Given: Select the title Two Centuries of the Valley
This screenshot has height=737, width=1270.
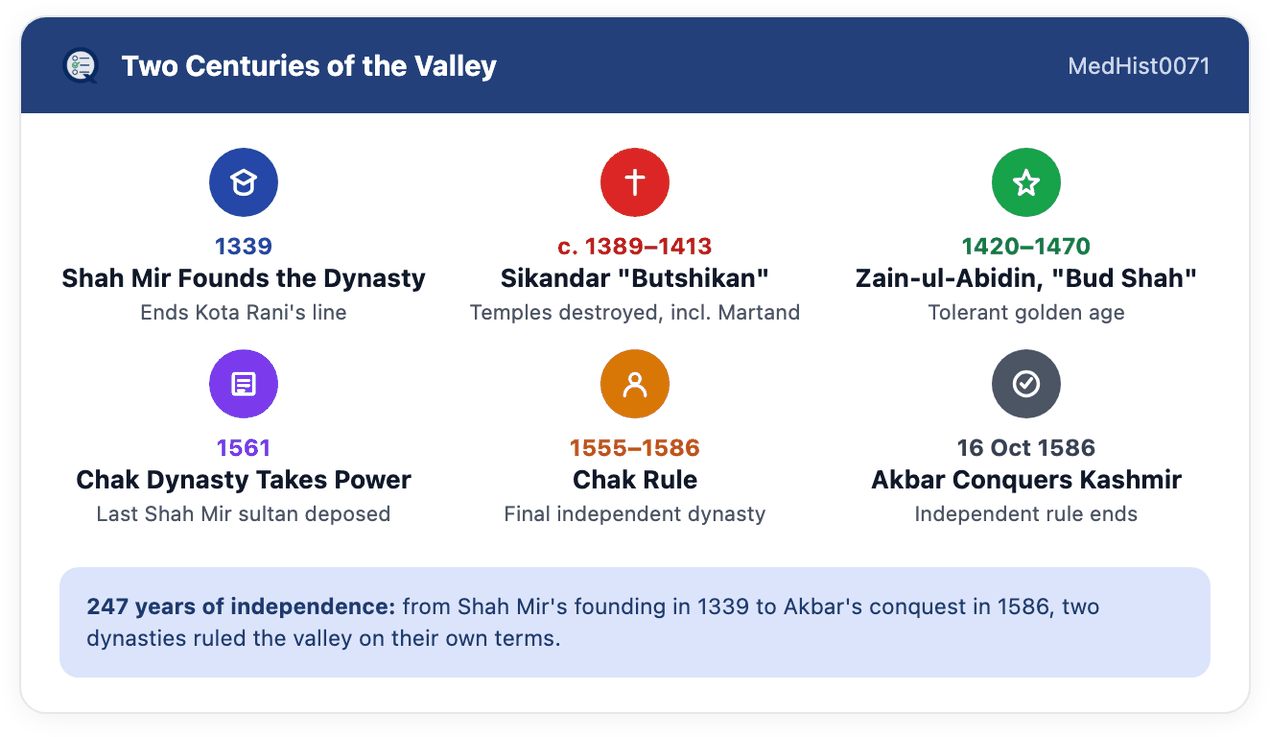Looking at the screenshot, I should click(309, 66).
